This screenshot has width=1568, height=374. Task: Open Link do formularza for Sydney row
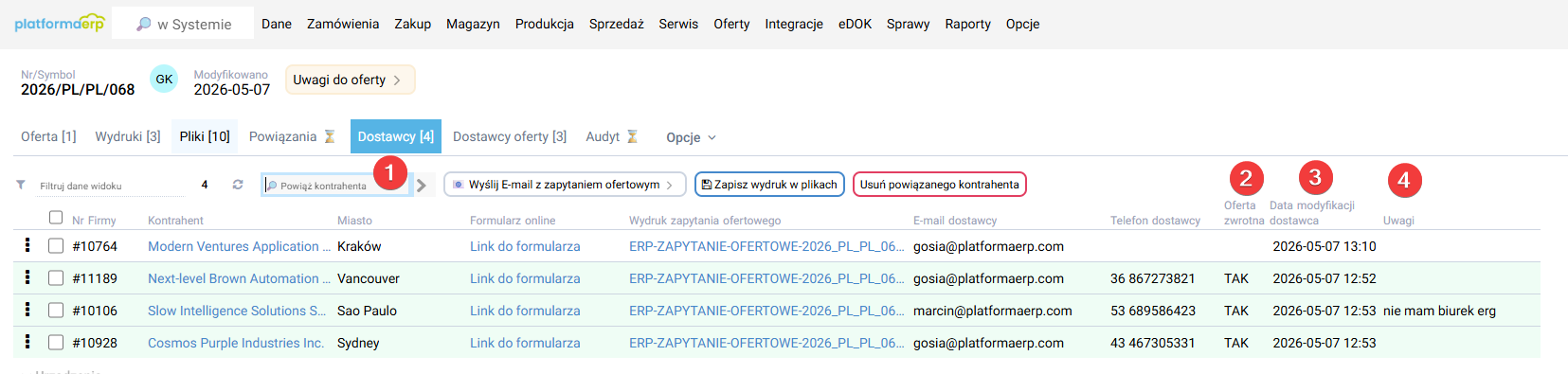pyautogui.click(x=525, y=343)
